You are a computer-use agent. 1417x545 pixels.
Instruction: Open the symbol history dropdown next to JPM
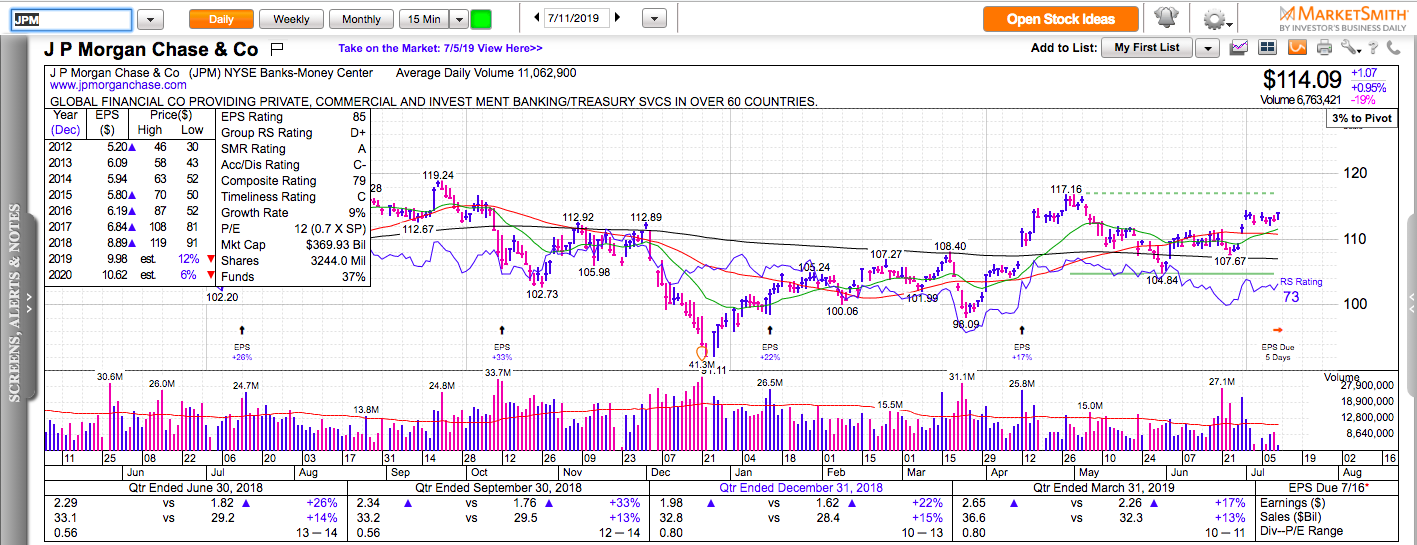[x=150, y=19]
